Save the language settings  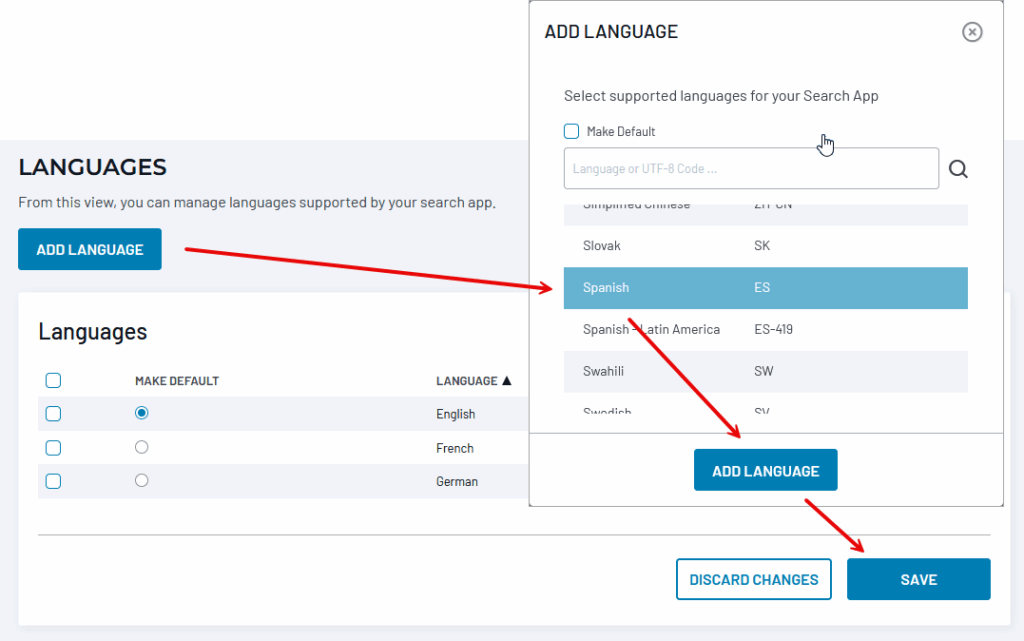tap(918, 579)
